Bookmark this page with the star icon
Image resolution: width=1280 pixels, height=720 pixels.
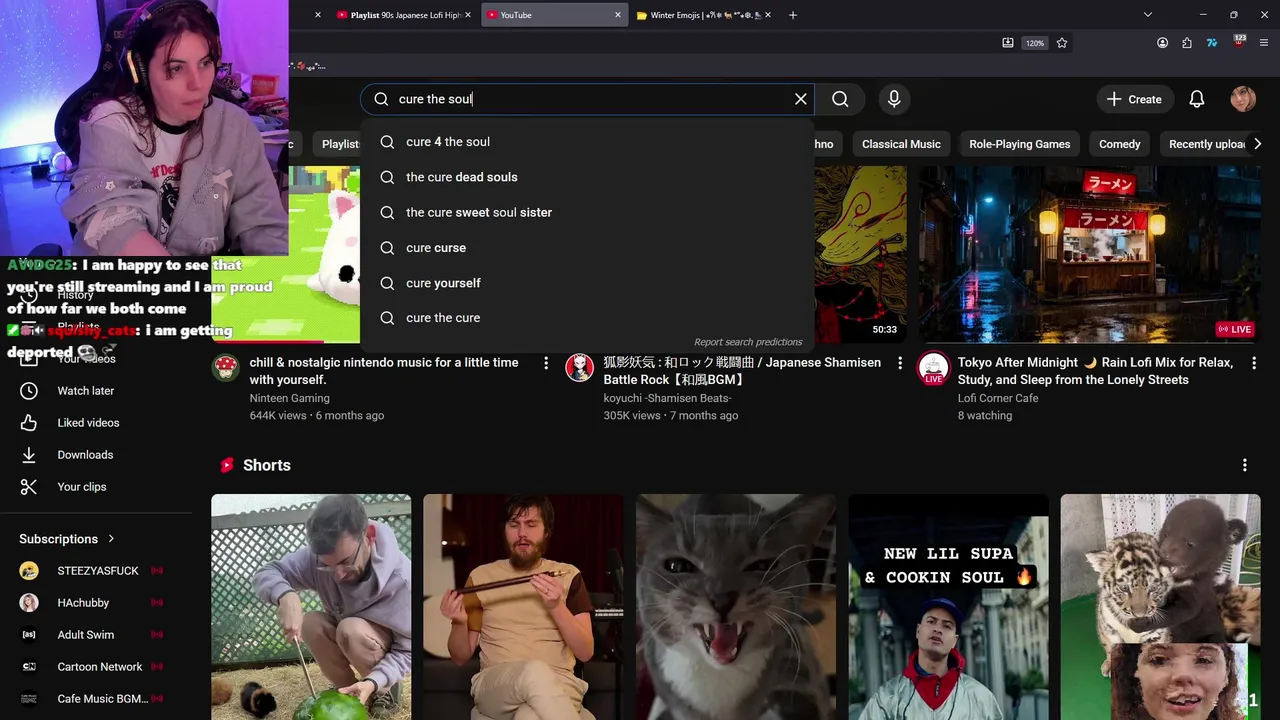pos(1062,43)
